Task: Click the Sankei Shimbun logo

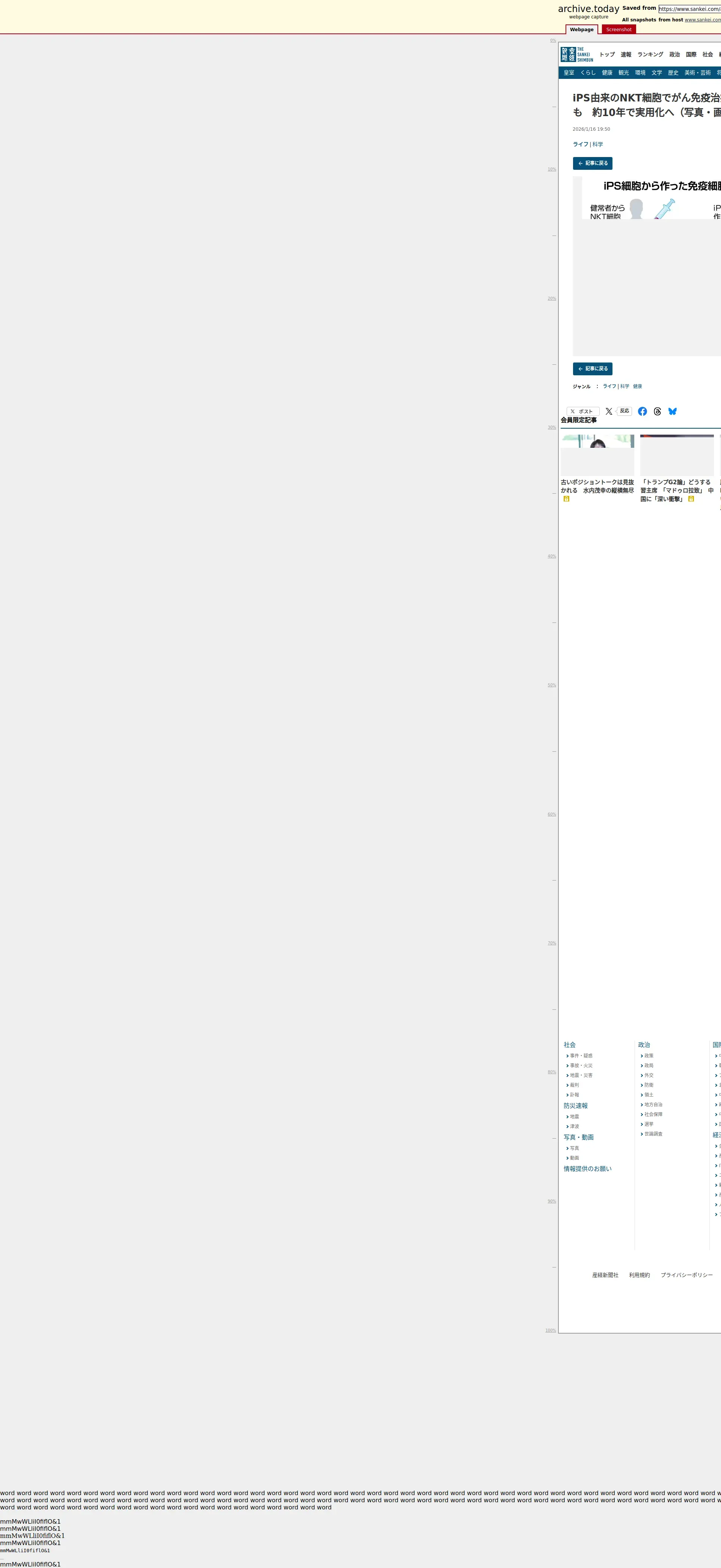Action: pos(576,54)
